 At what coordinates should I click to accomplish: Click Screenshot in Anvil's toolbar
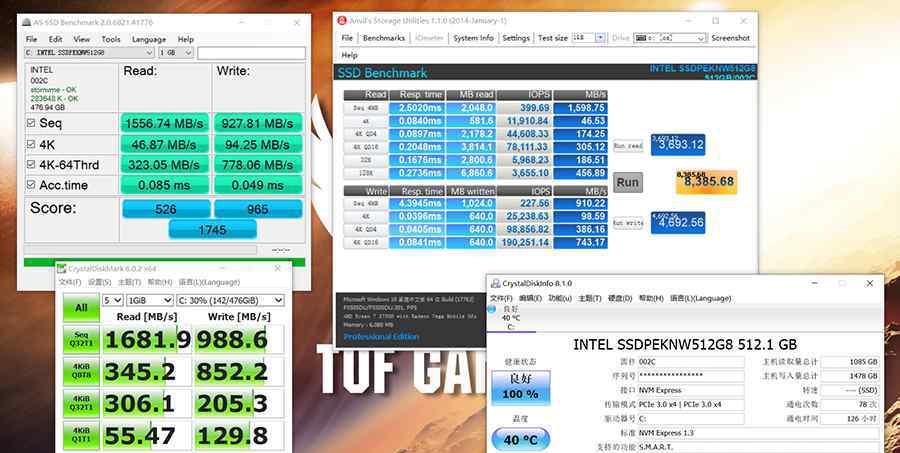coord(731,38)
